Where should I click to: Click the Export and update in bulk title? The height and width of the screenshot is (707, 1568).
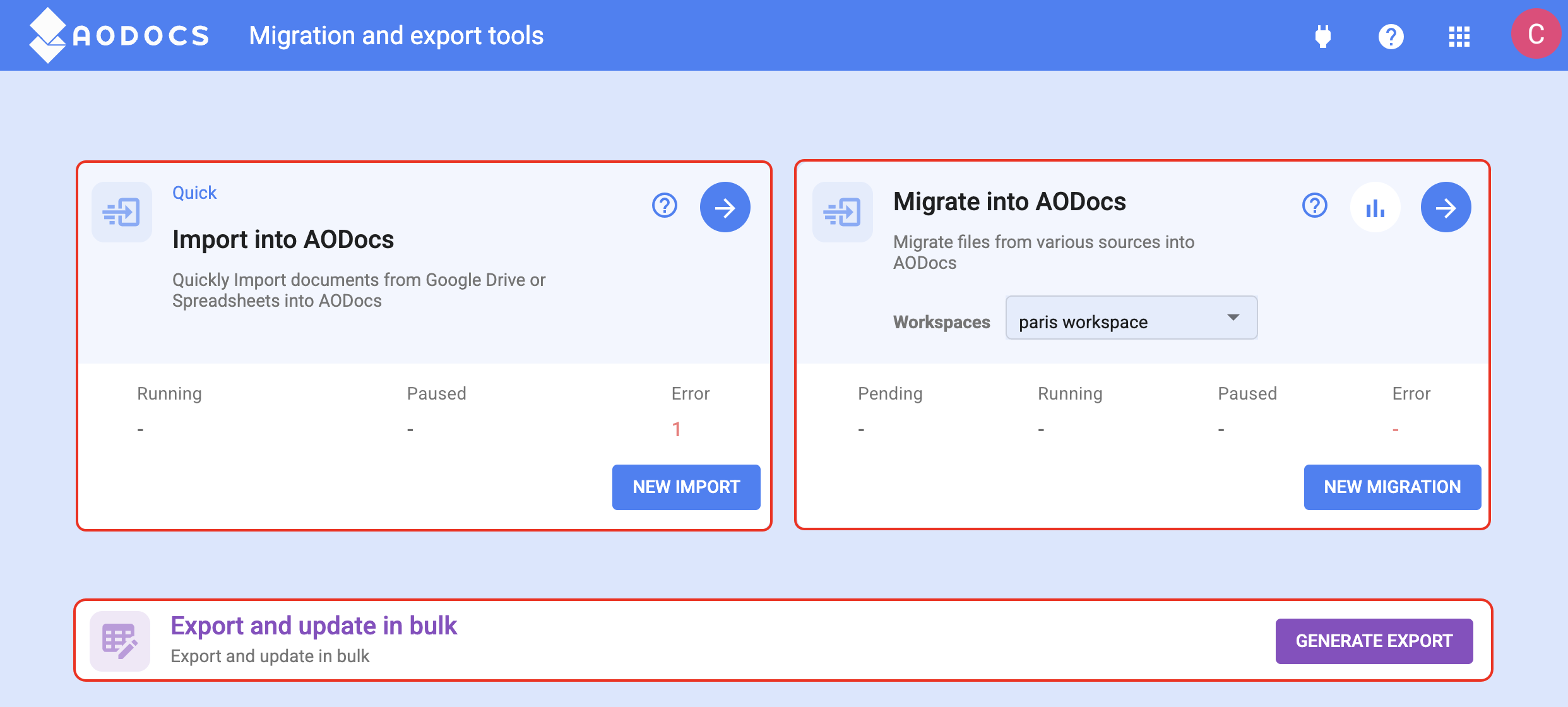click(x=314, y=626)
